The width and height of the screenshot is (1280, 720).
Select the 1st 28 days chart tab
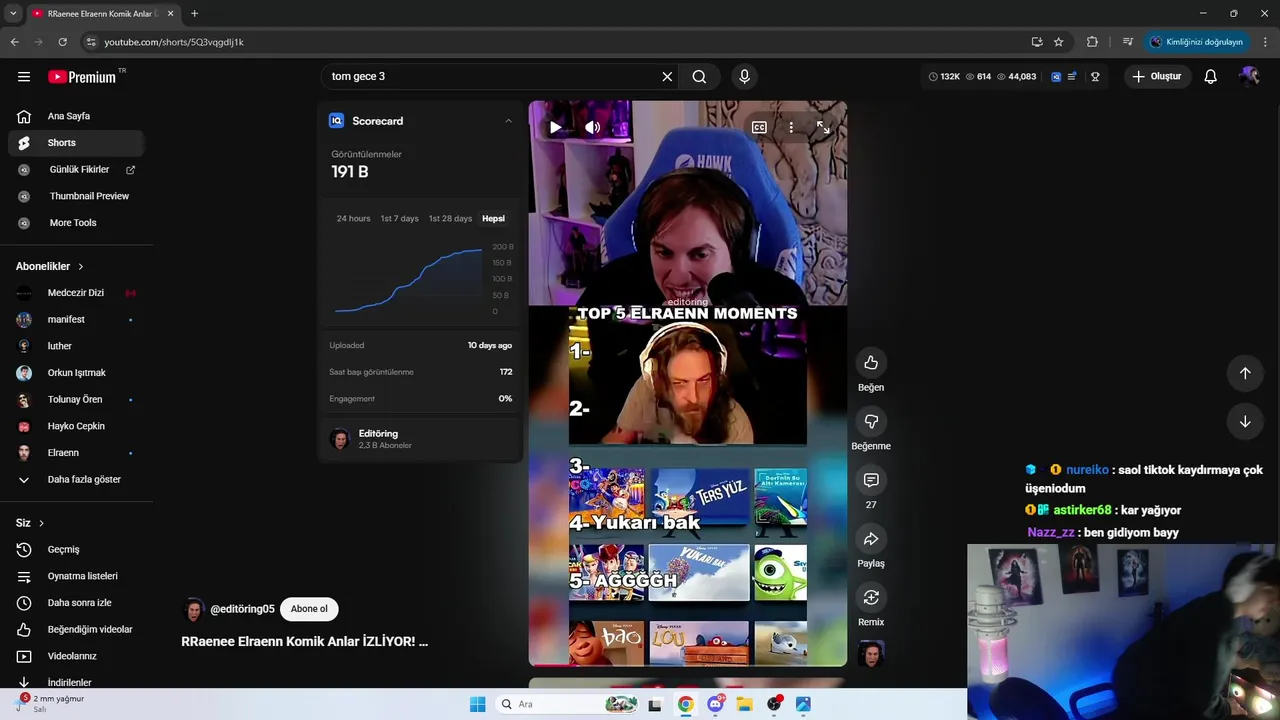pos(450,218)
